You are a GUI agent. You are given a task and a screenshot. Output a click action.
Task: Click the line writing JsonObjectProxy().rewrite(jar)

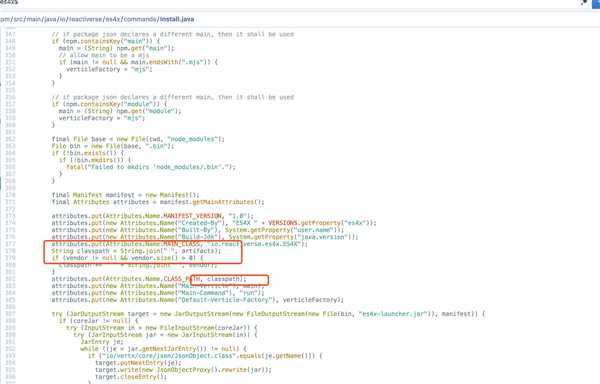183,369
